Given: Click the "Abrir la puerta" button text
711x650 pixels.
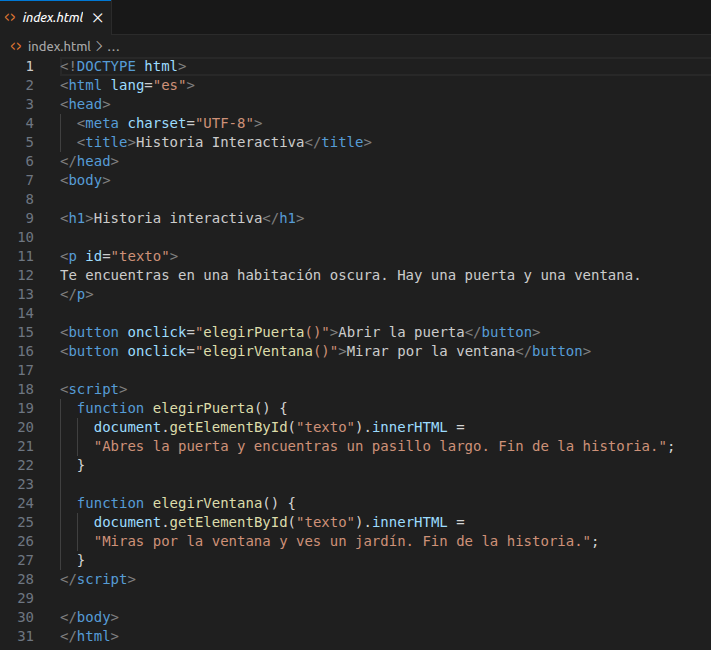Looking at the screenshot, I should coord(401,332).
